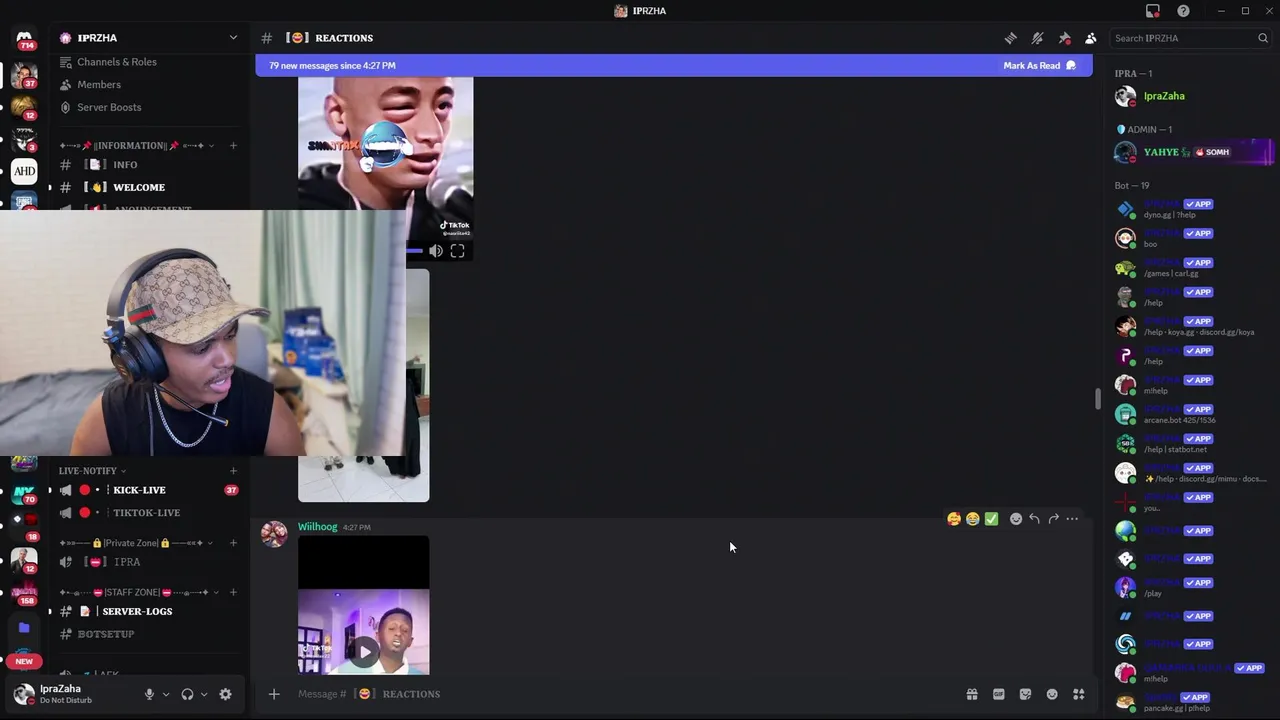Open the IPRZHA server dropdown menu

click(150, 38)
